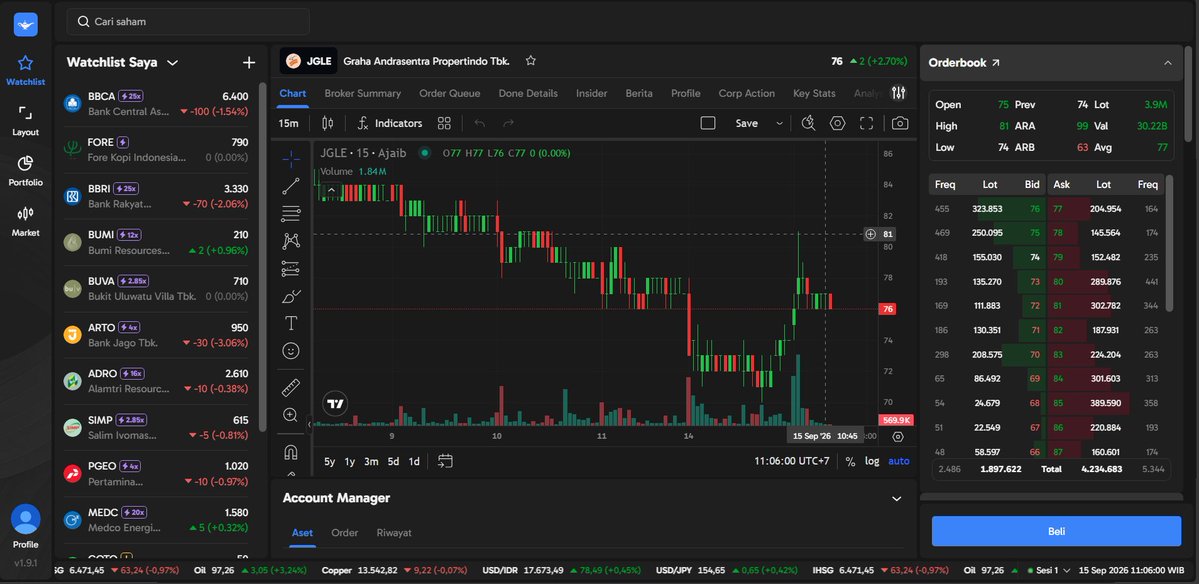This screenshot has height=584, width=1199.
Task: Open the Sesi 1 session dropdown
Action: click(1048, 570)
